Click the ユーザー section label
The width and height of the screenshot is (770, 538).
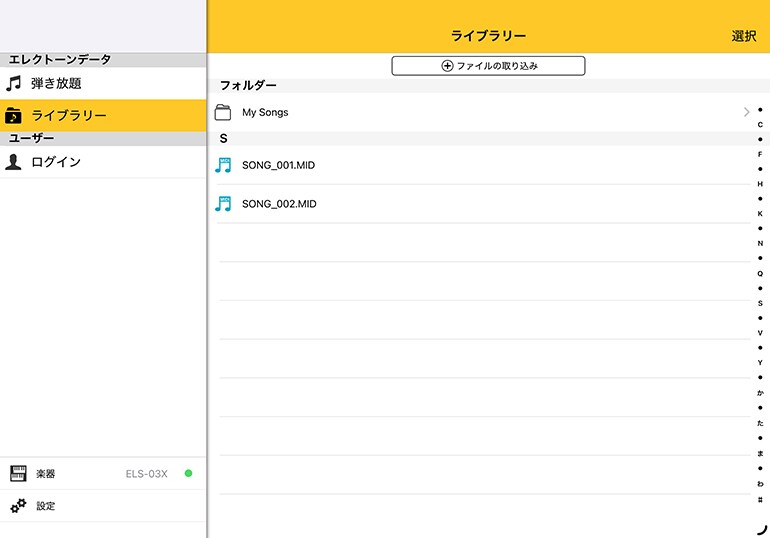pos(31,138)
